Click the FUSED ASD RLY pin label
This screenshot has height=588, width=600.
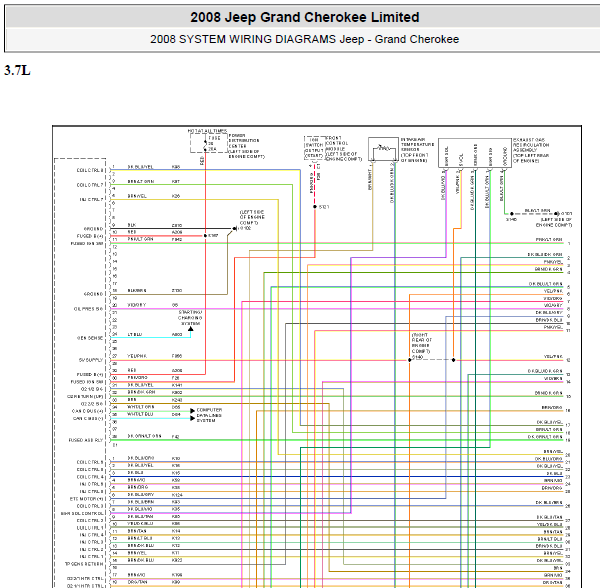tap(86, 440)
